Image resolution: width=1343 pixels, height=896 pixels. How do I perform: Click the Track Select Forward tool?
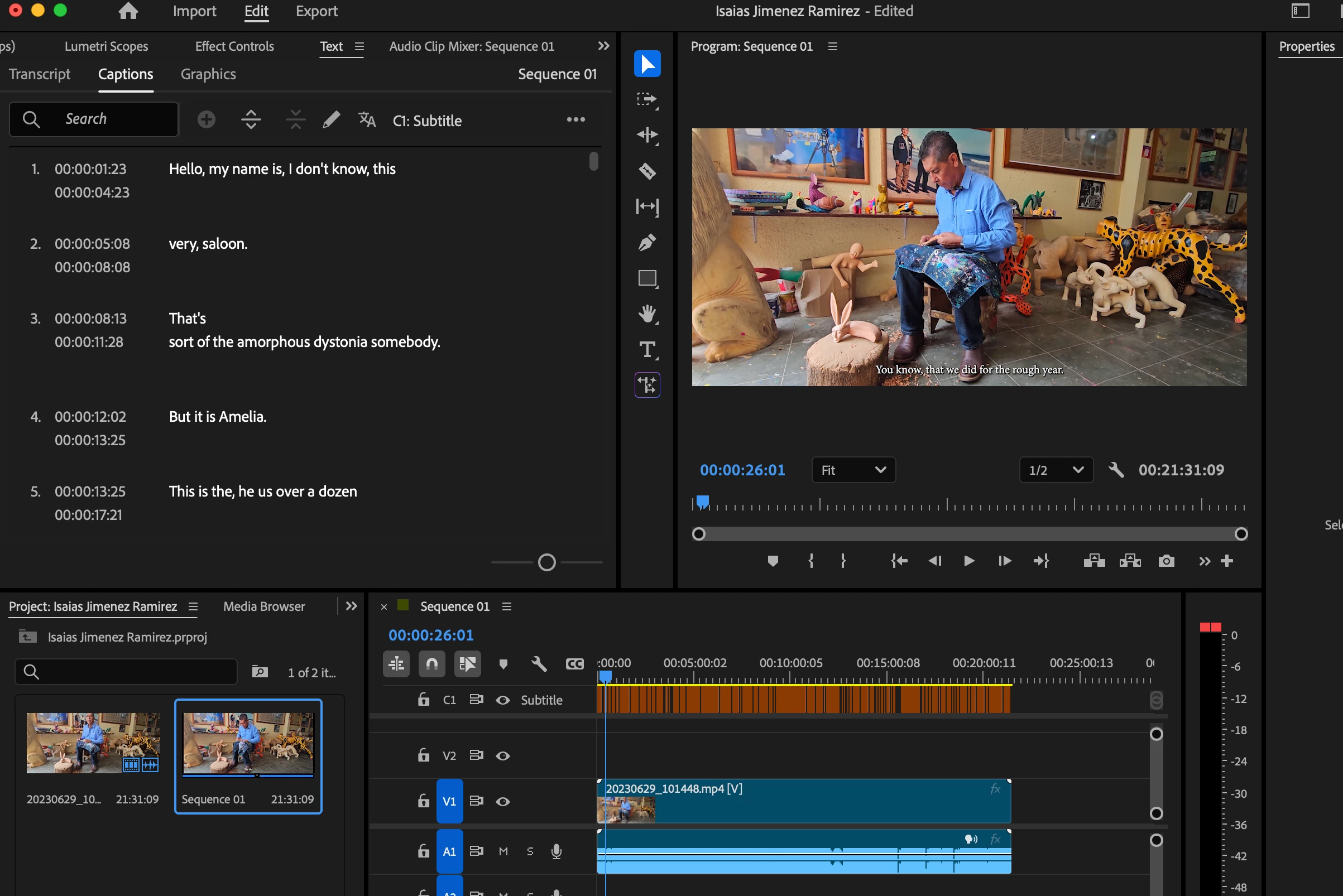coord(646,99)
